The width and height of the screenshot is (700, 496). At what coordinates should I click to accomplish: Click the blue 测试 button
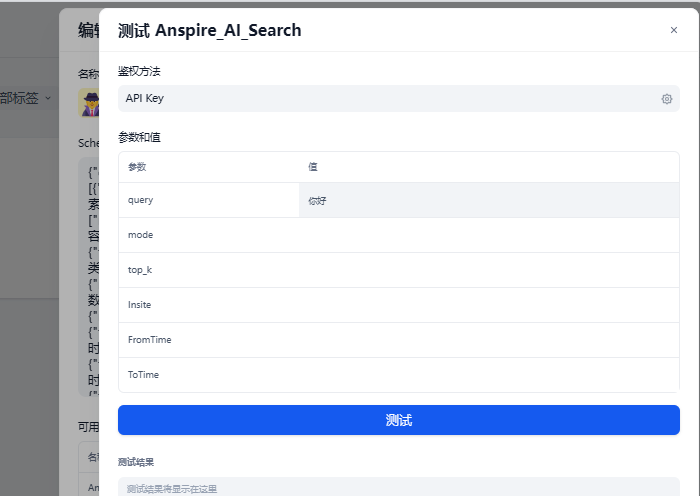tap(399, 420)
